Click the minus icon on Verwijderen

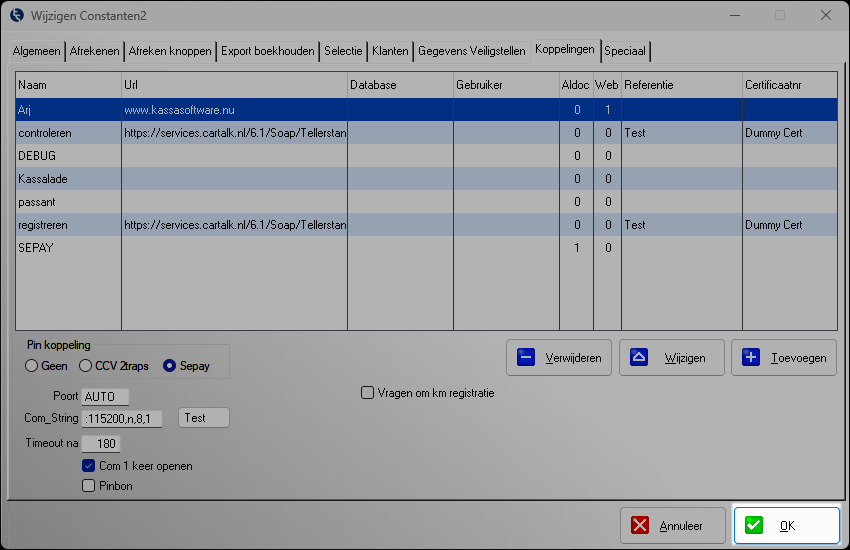pos(526,358)
